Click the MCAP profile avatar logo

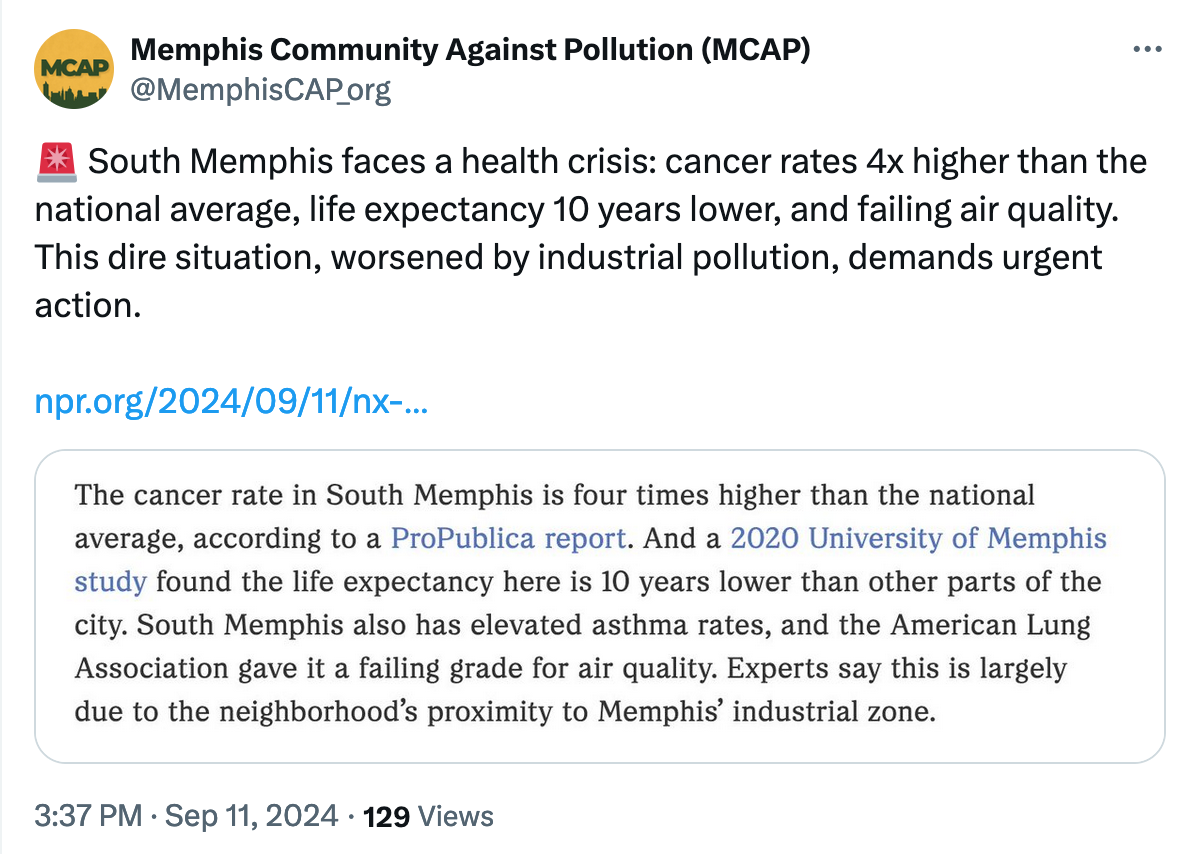click(x=74, y=69)
